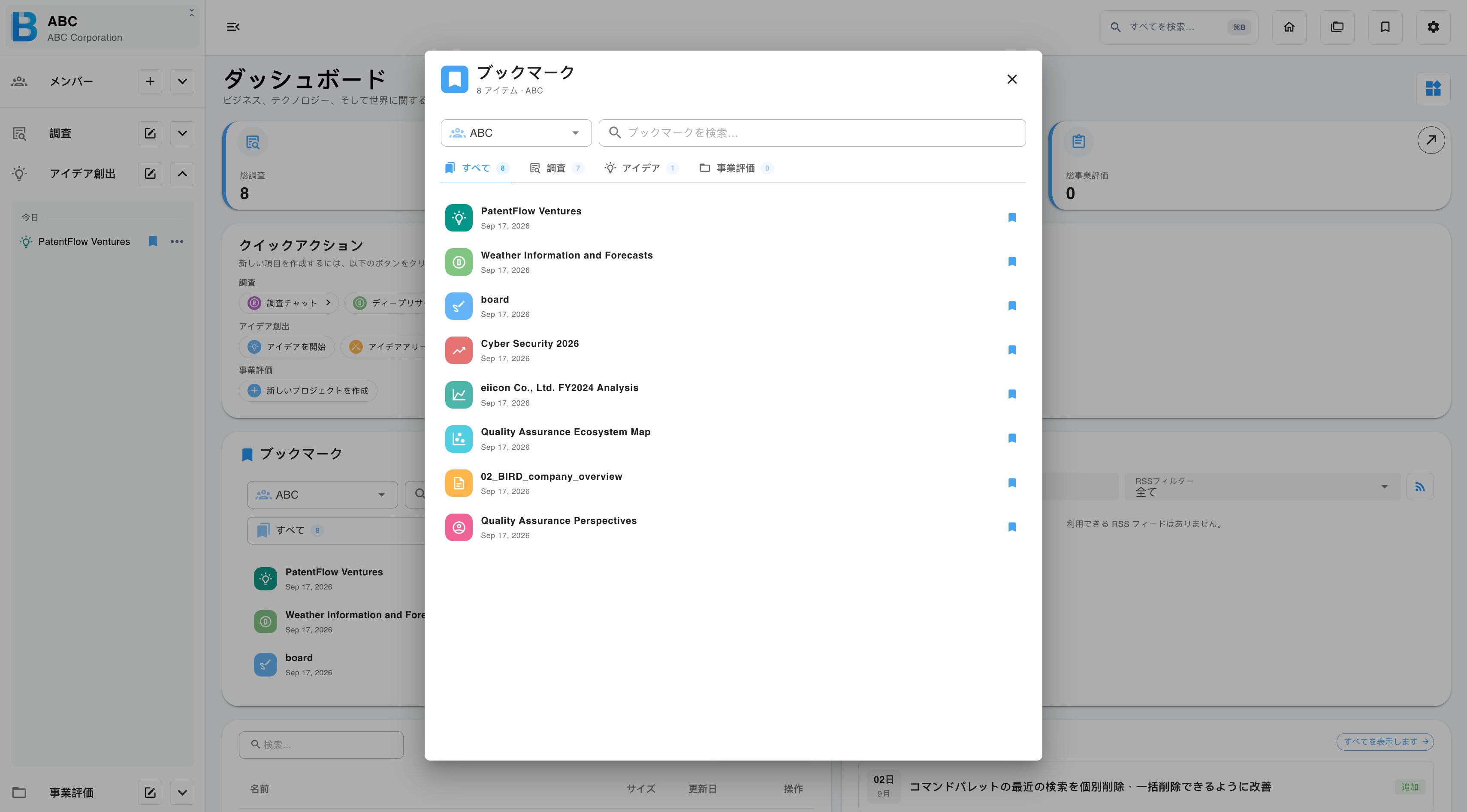Focus the bookmark search field
Viewport: 1467px width, 812px height.
pos(812,132)
